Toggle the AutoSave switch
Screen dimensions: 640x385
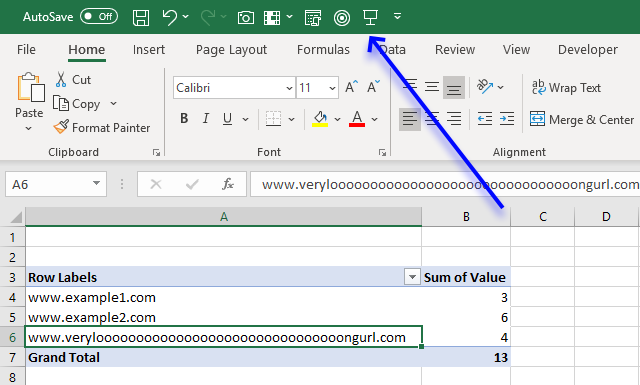(x=99, y=17)
